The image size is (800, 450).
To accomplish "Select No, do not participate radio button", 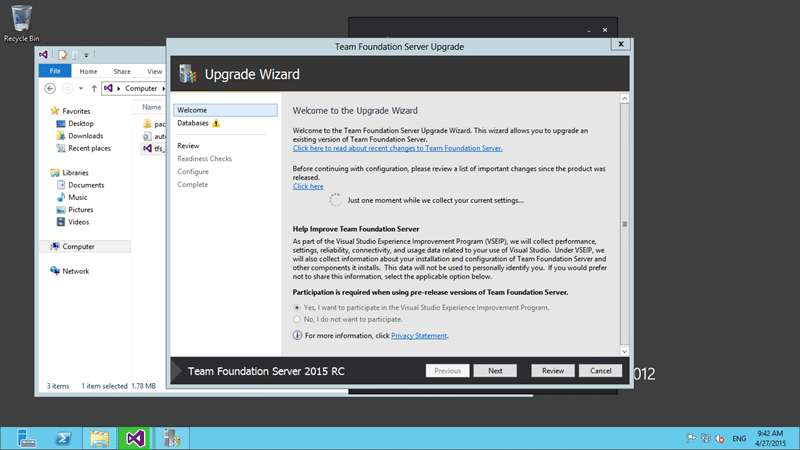I will pos(297,319).
